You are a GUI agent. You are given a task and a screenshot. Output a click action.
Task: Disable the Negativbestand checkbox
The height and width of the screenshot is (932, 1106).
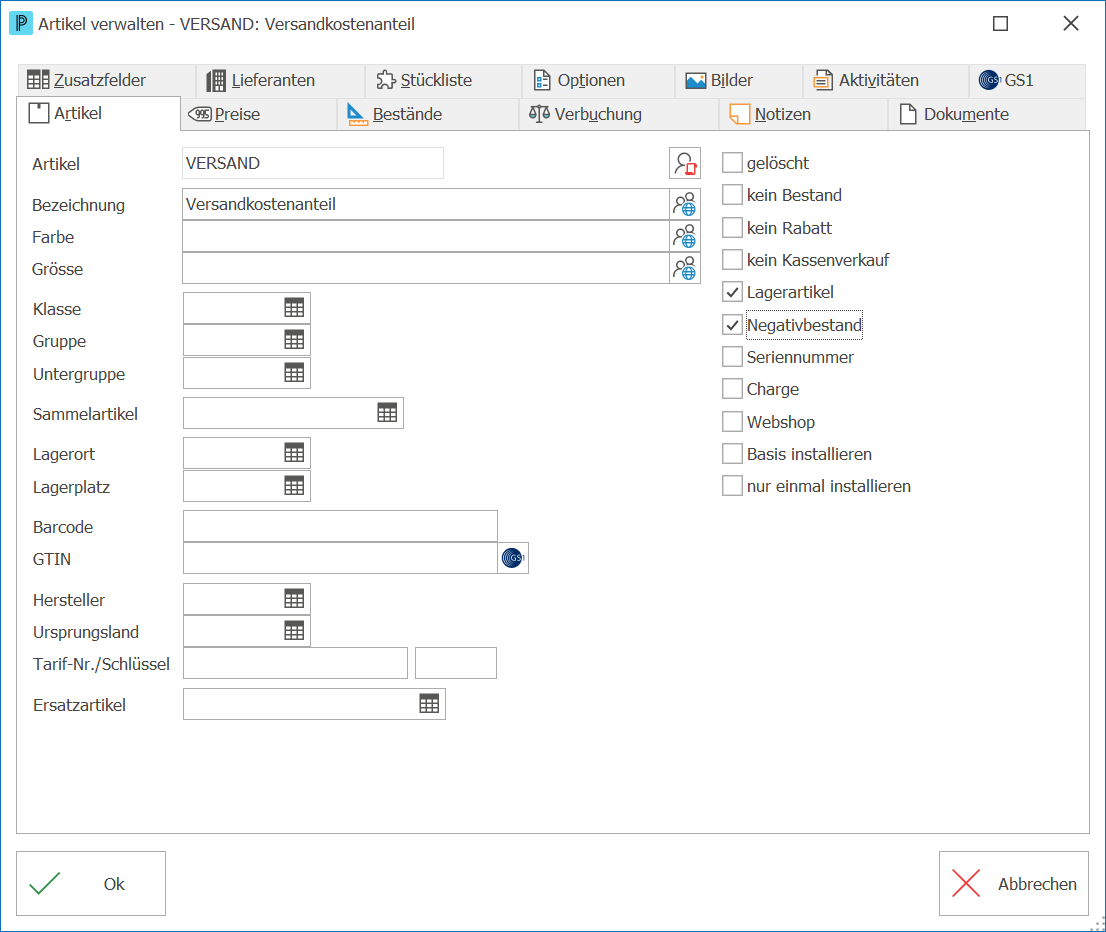(x=732, y=325)
